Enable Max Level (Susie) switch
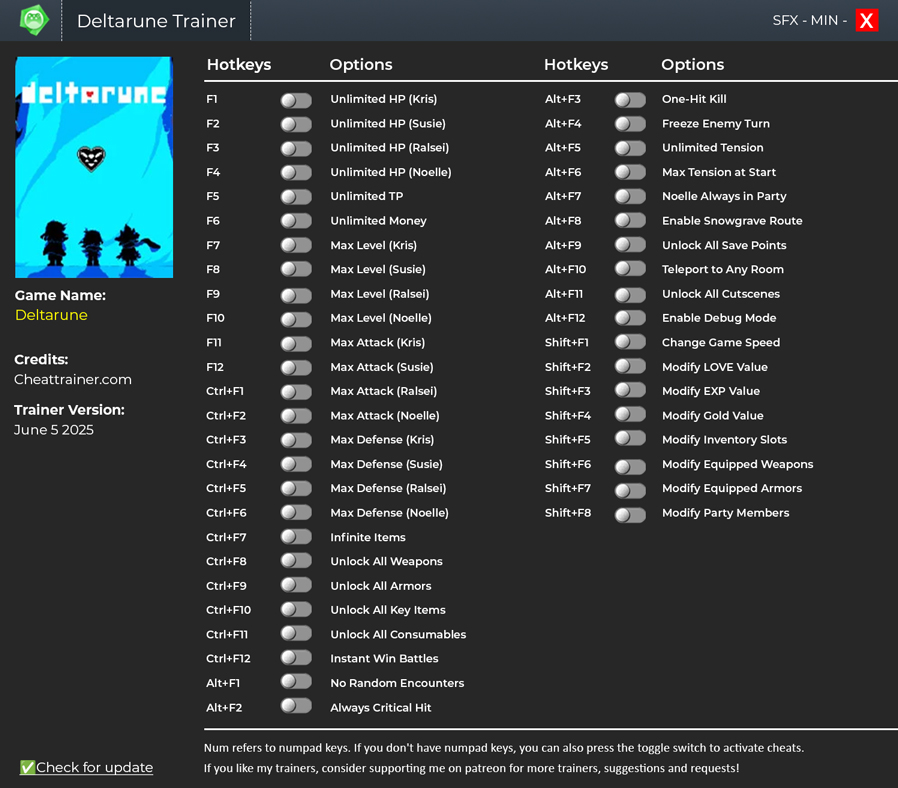 [x=296, y=270]
